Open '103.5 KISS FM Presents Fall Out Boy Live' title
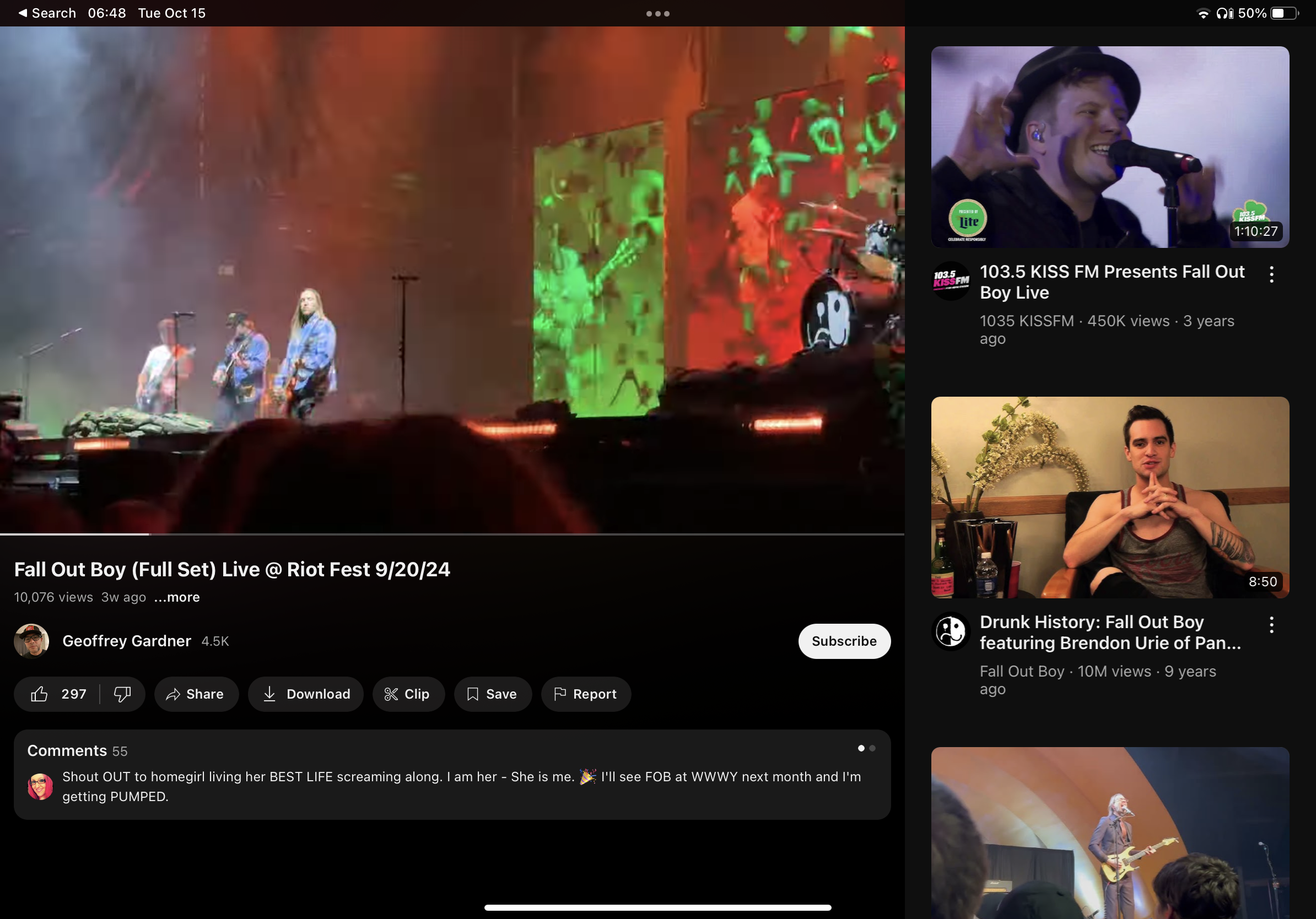Viewport: 1316px width, 919px height. point(1112,282)
